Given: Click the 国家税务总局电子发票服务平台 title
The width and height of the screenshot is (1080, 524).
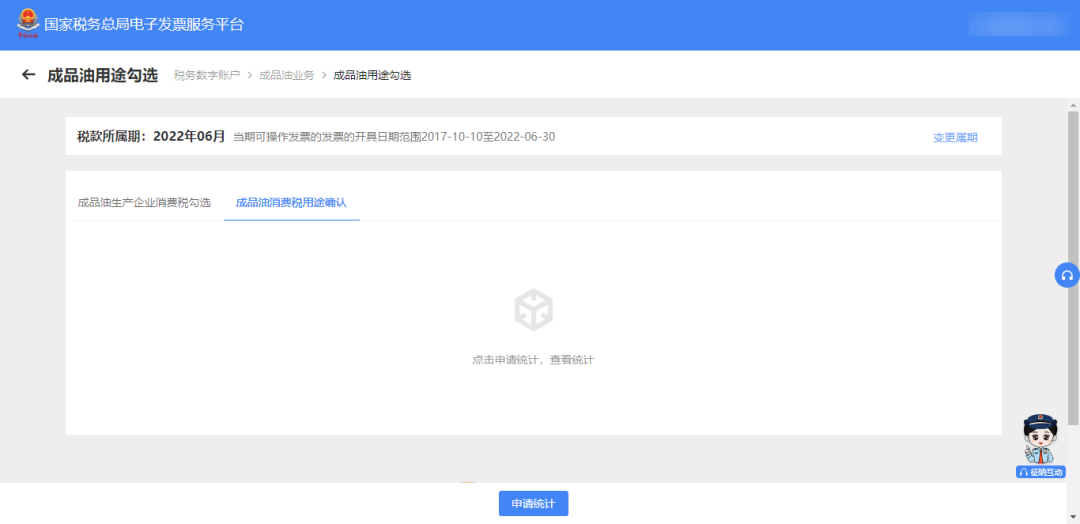Looking at the screenshot, I should [x=144, y=25].
